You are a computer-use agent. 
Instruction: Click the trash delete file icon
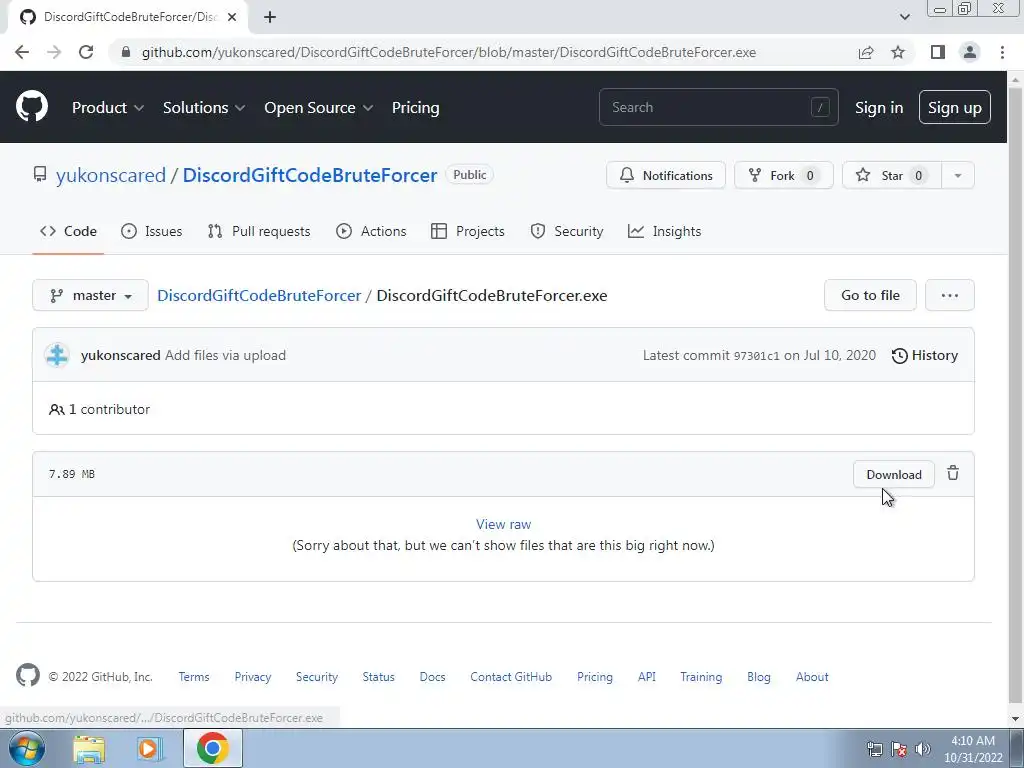tap(953, 473)
